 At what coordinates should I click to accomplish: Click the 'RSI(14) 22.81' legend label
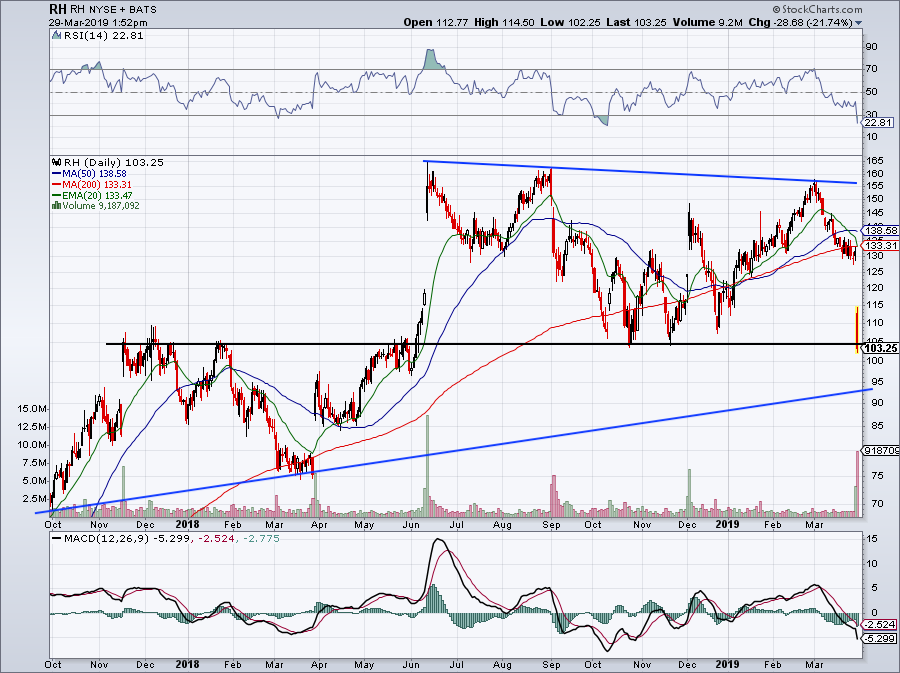coord(103,36)
